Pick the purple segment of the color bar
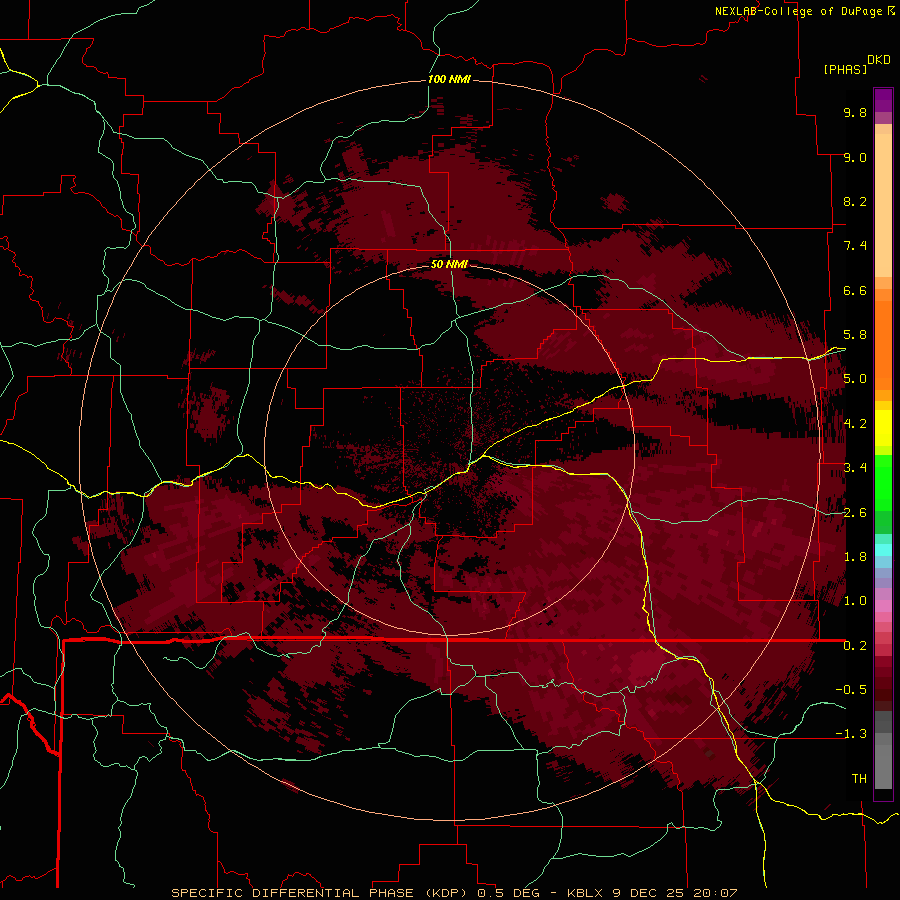Screen dimensions: 900x900 click(883, 100)
